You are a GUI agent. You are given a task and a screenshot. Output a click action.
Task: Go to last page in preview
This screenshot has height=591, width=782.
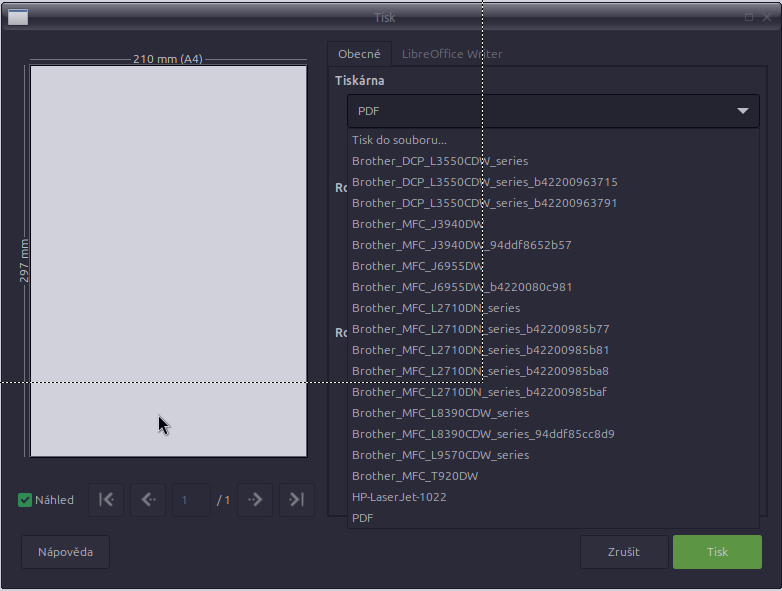coord(297,500)
